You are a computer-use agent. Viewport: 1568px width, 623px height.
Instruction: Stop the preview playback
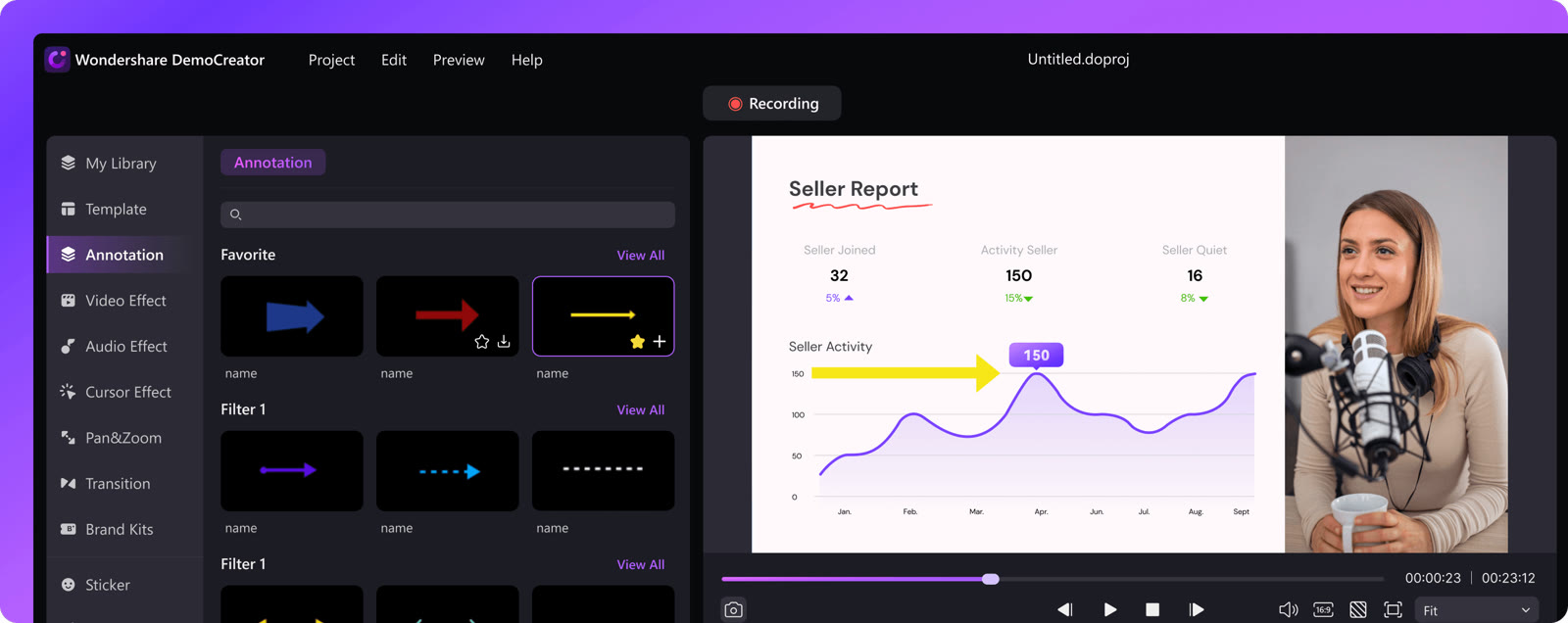point(1152,609)
